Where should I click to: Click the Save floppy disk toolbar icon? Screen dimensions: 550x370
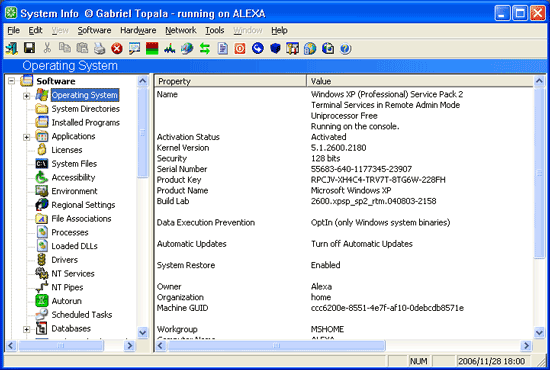(x=29, y=48)
